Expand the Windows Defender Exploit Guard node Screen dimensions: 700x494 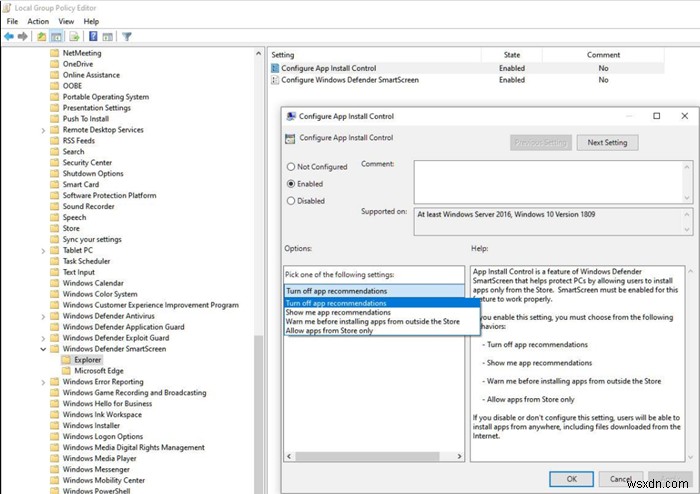(43, 338)
